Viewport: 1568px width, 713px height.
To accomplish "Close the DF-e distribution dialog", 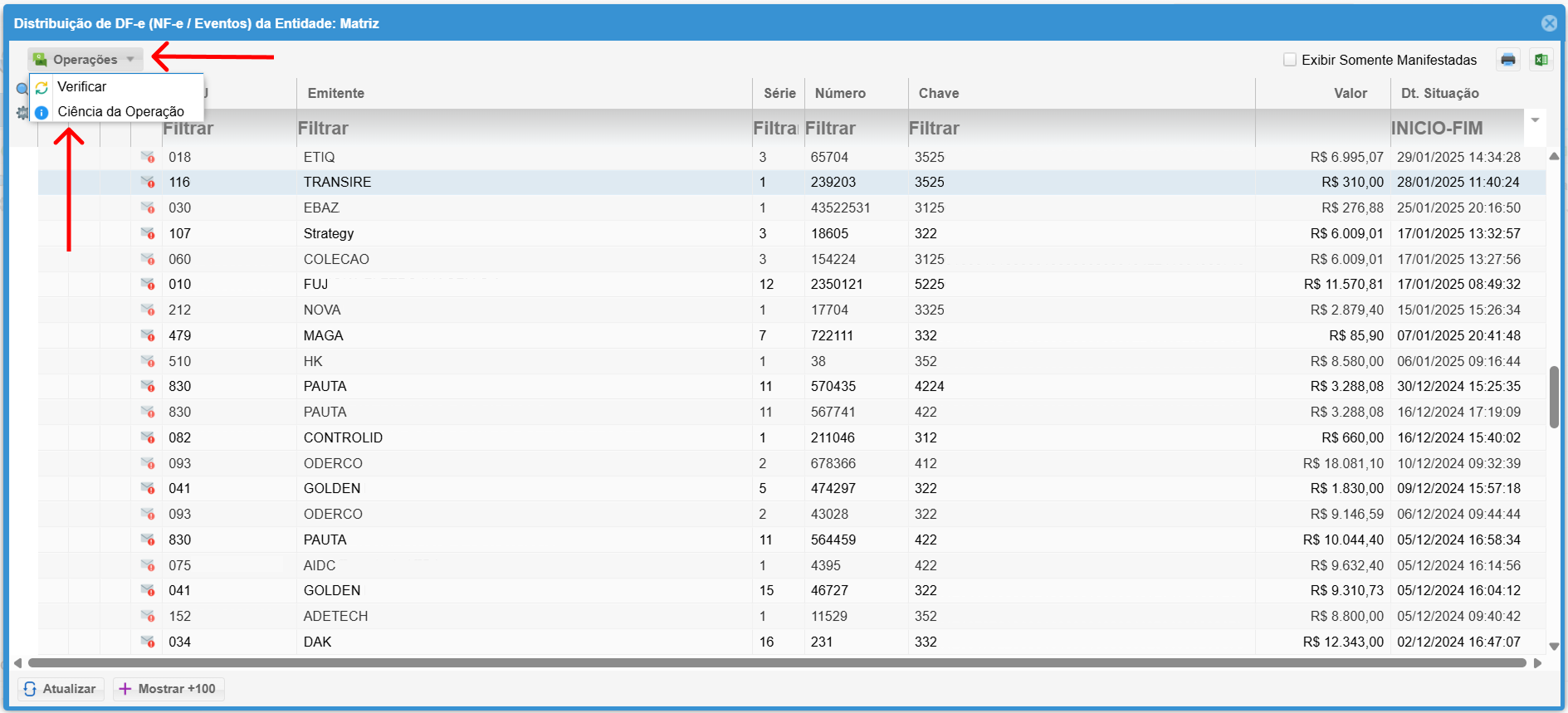I will 1549,23.
